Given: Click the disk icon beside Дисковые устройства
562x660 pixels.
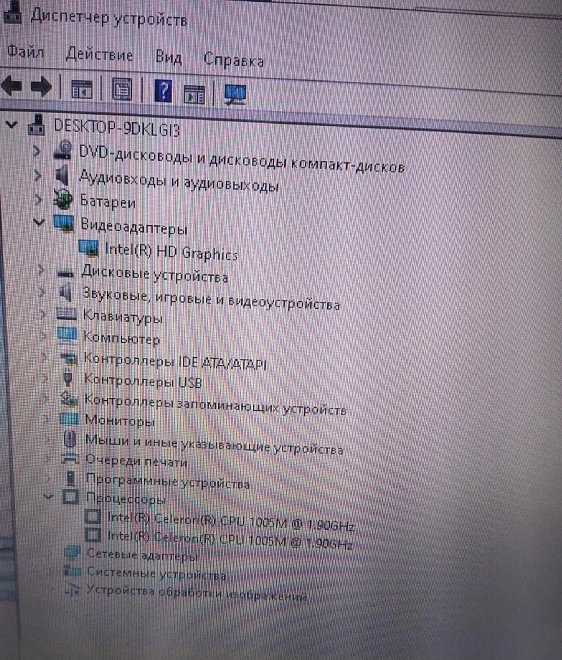Looking at the screenshot, I should [65, 274].
